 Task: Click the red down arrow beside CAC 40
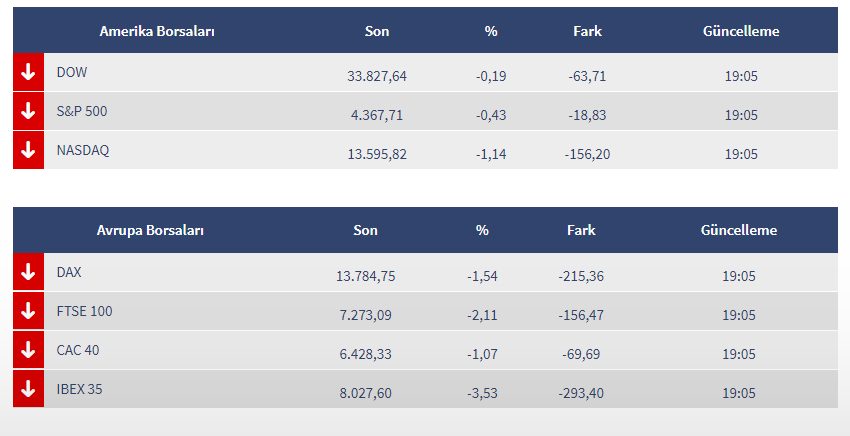pyautogui.click(x=28, y=350)
